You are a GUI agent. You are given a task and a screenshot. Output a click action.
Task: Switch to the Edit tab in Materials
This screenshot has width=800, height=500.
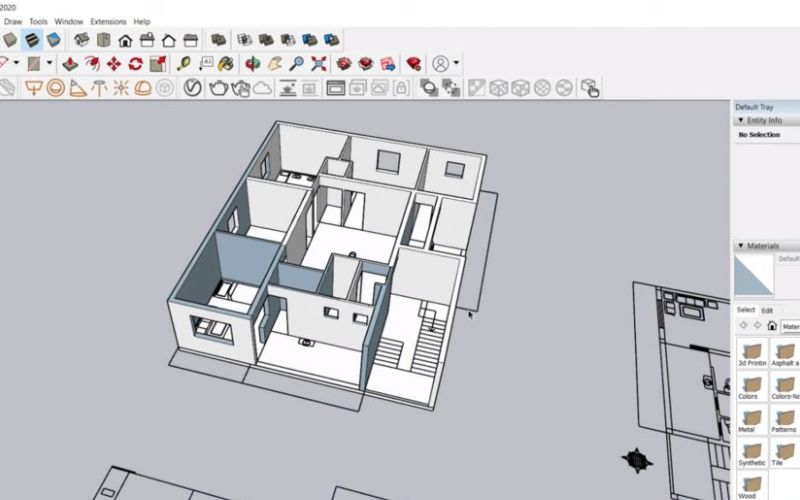(767, 310)
